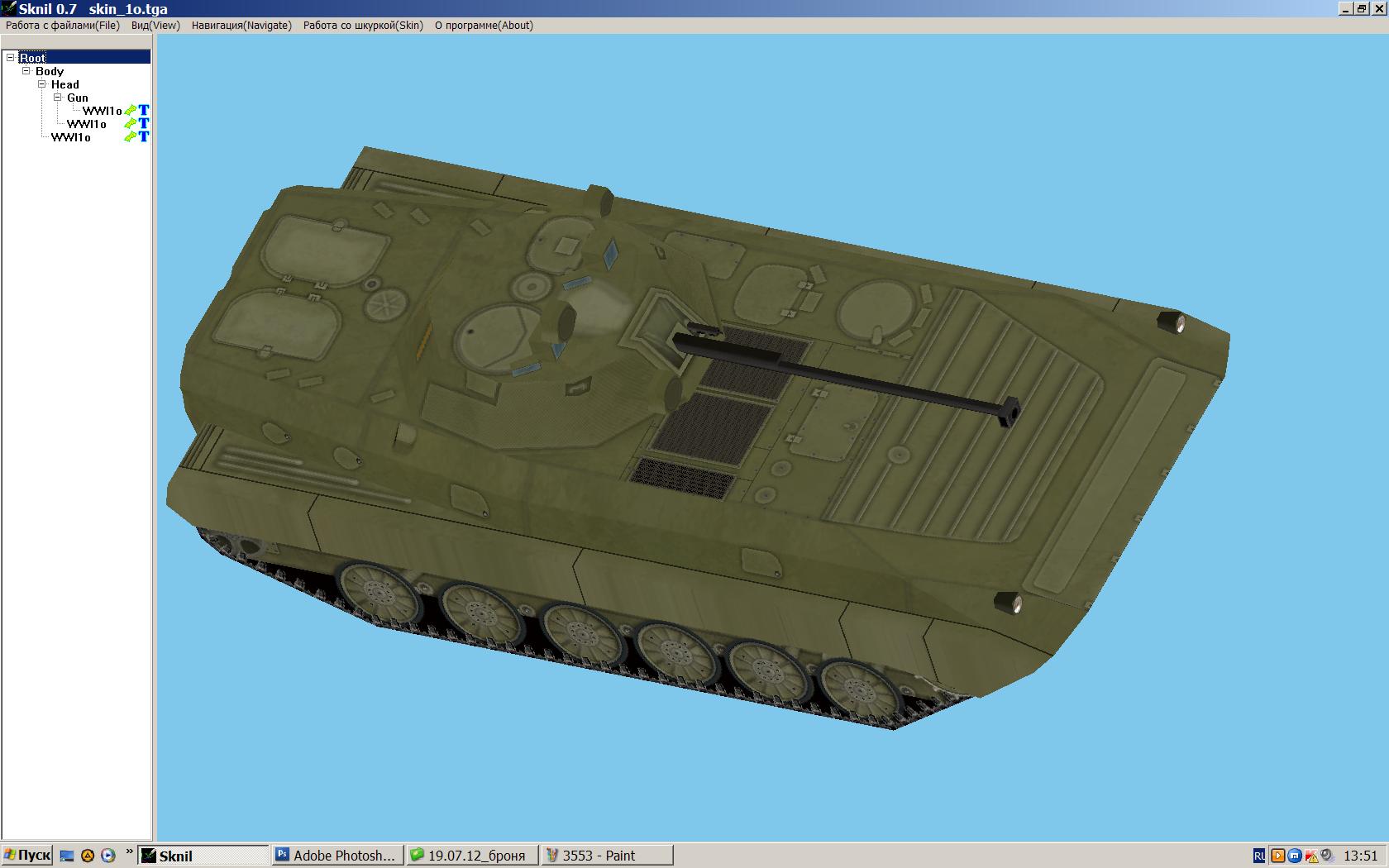Select the WWI1o mesh under Head
The height and width of the screenshot is (868, 1389).
(87, 124)
